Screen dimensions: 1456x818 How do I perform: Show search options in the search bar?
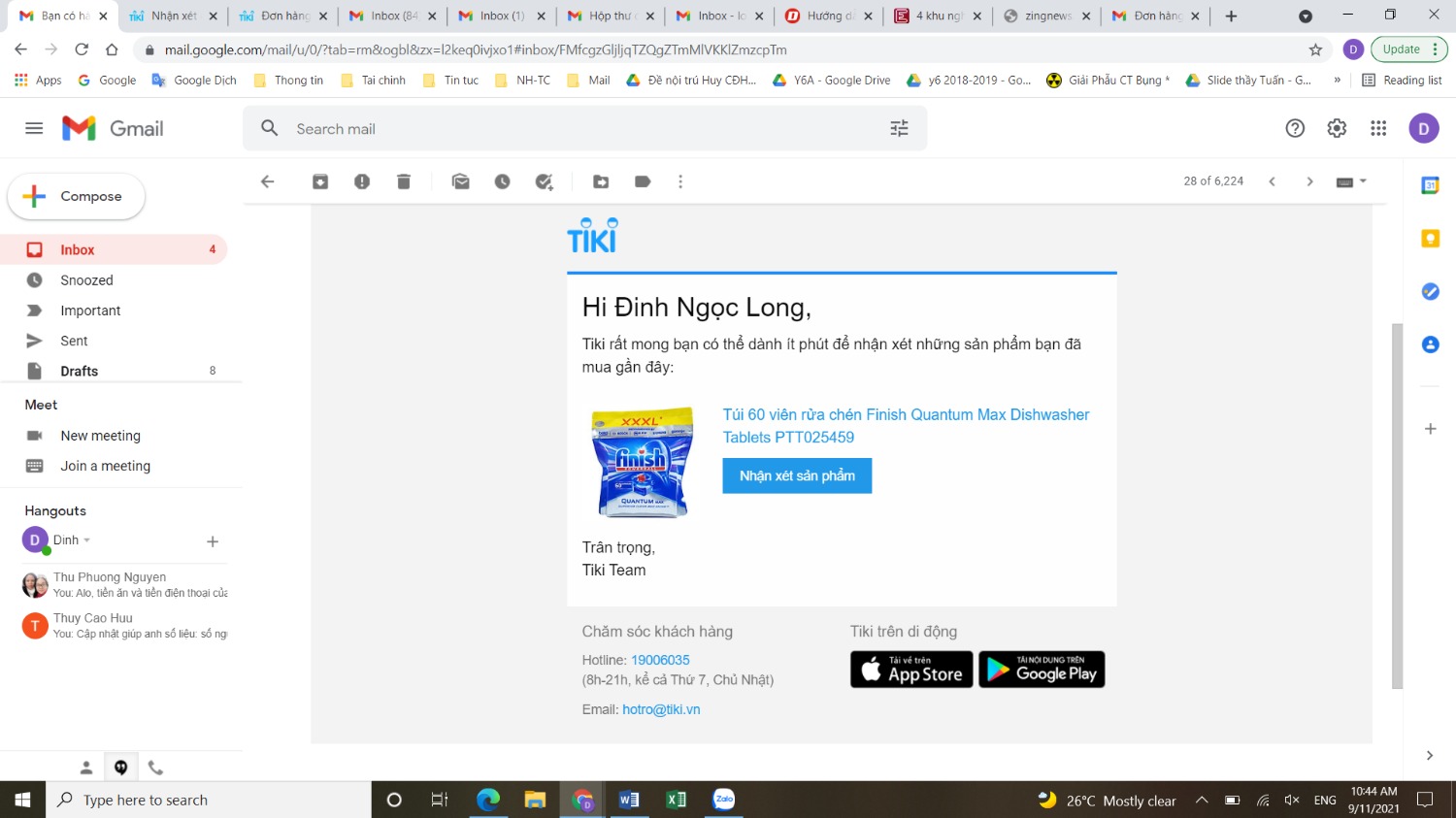900,128
